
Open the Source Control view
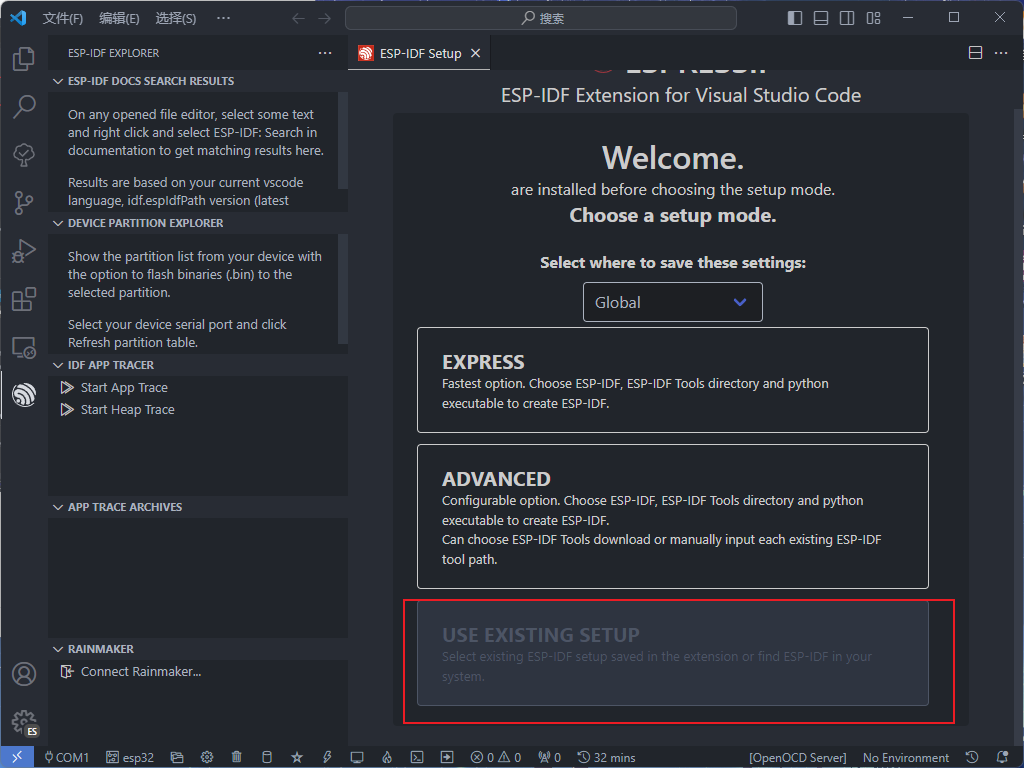[24, 203]
